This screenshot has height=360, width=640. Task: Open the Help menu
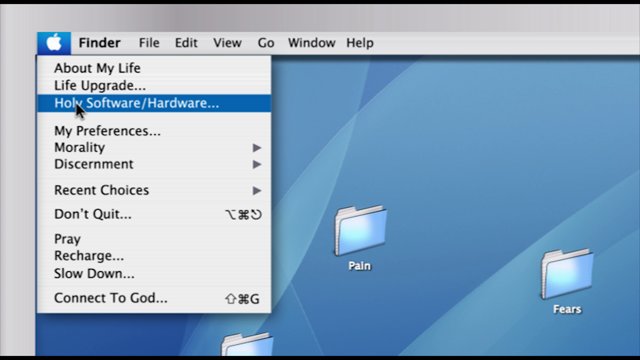tap(360, 43)
